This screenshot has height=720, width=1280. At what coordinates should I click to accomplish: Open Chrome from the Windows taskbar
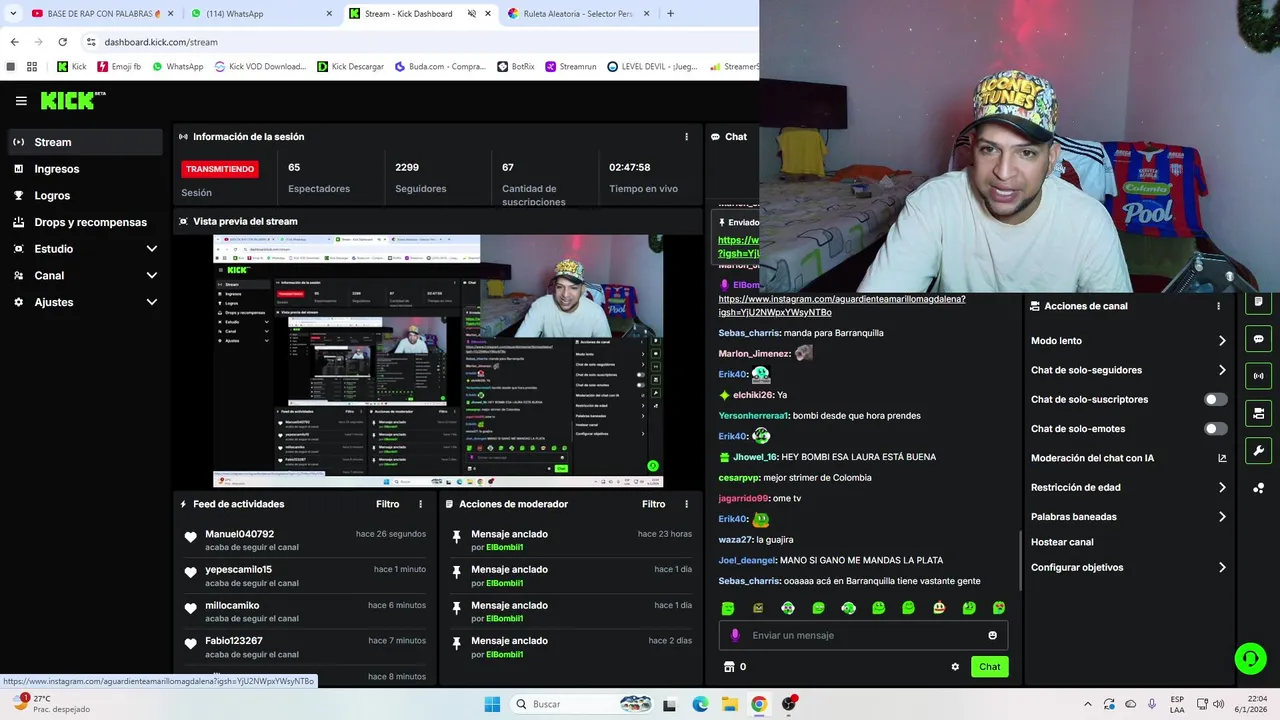click(x=759, y=704)
